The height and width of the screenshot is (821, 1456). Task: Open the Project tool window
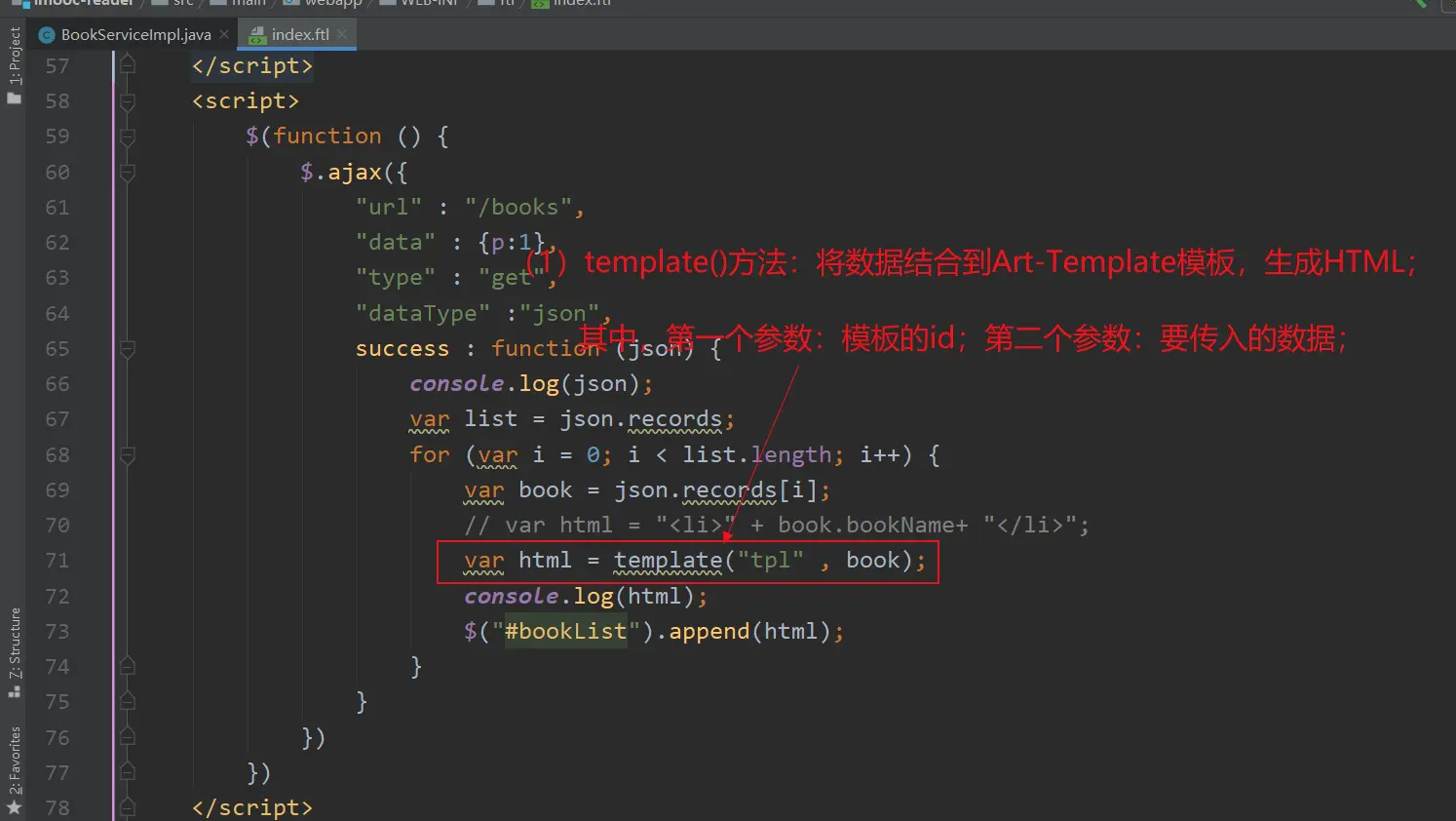14,64
